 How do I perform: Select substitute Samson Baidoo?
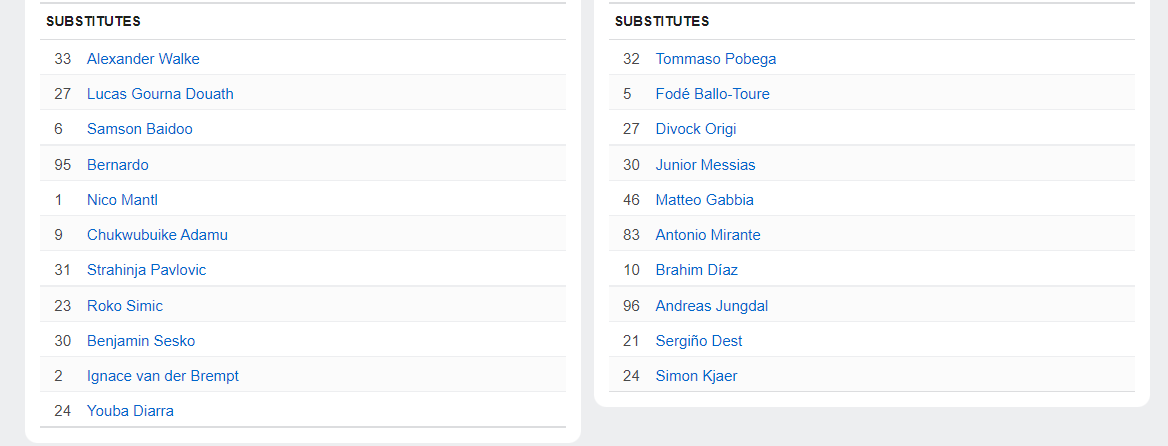(140, 129)
